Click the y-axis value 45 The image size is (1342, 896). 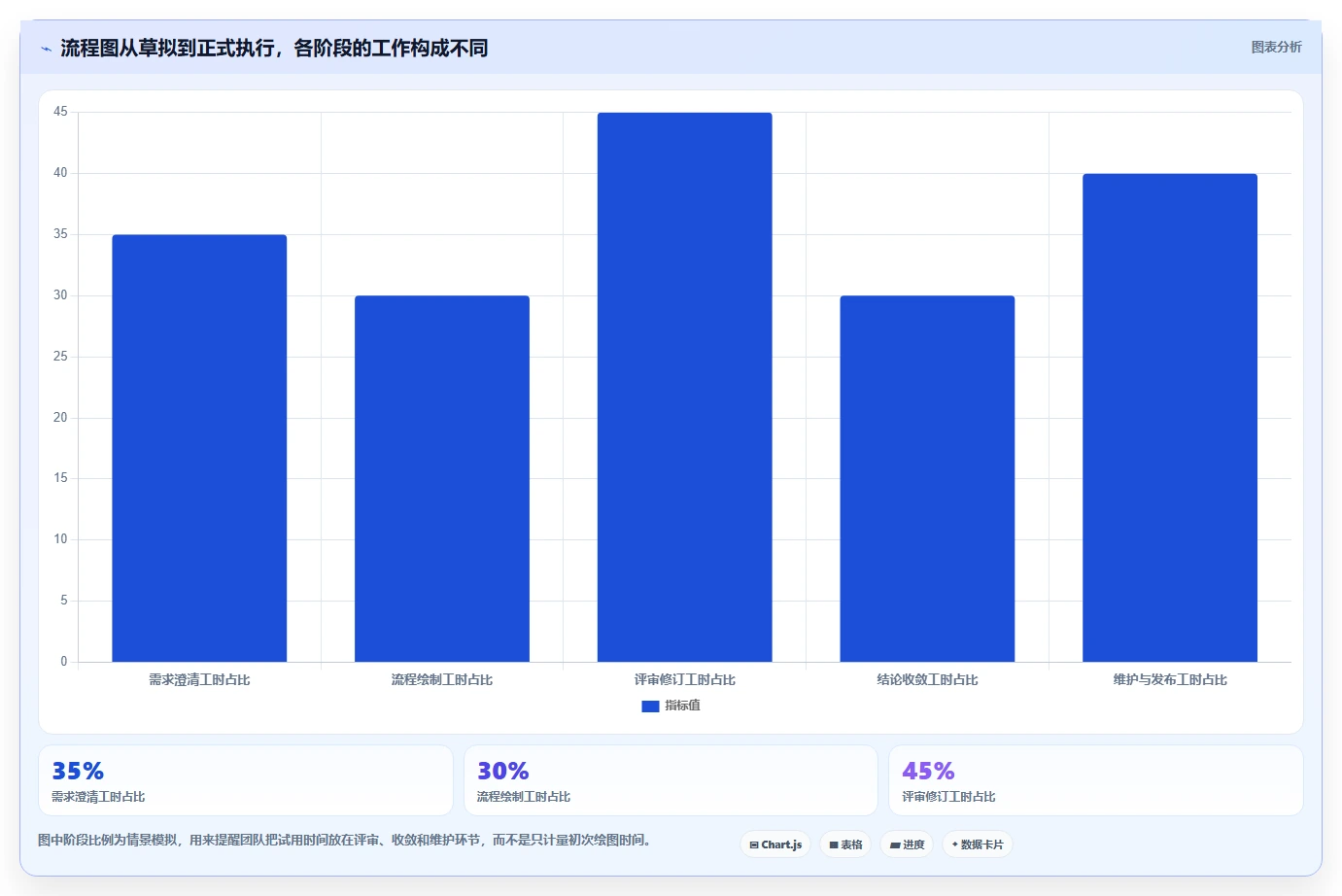[60, 112]
